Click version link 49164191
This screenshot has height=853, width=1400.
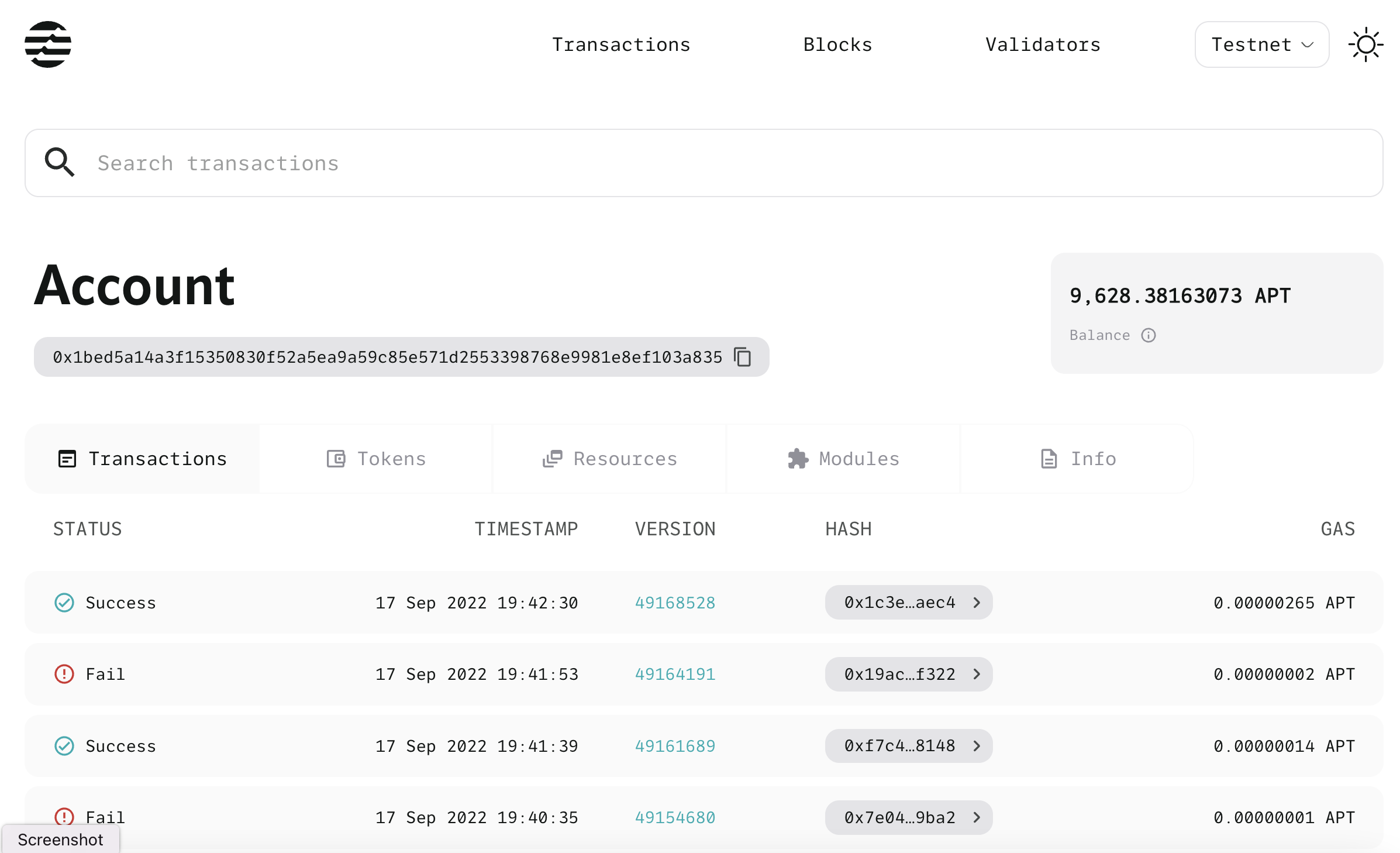[676, 674]
